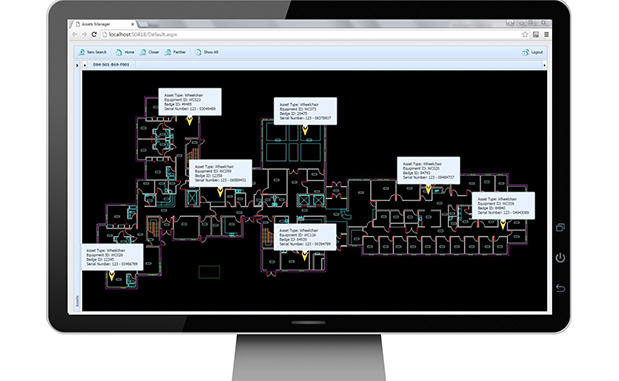619x381 pixels.
Task: Open a new browser tab
Action: (143, 24)
